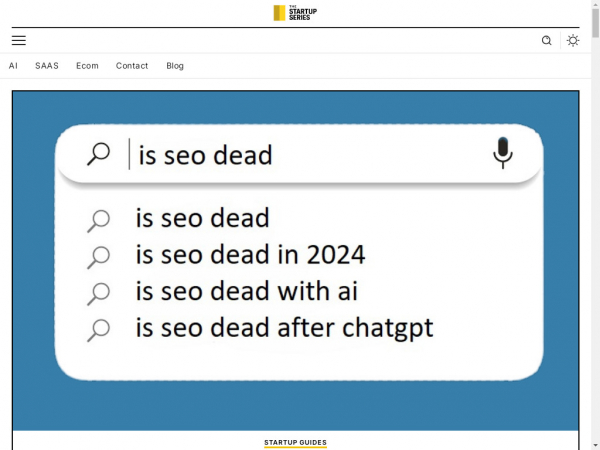Follow the Startup Guides category link
The height and width of the screenshot is (450, 600).
pyautogui.click(x=295, y=442)
